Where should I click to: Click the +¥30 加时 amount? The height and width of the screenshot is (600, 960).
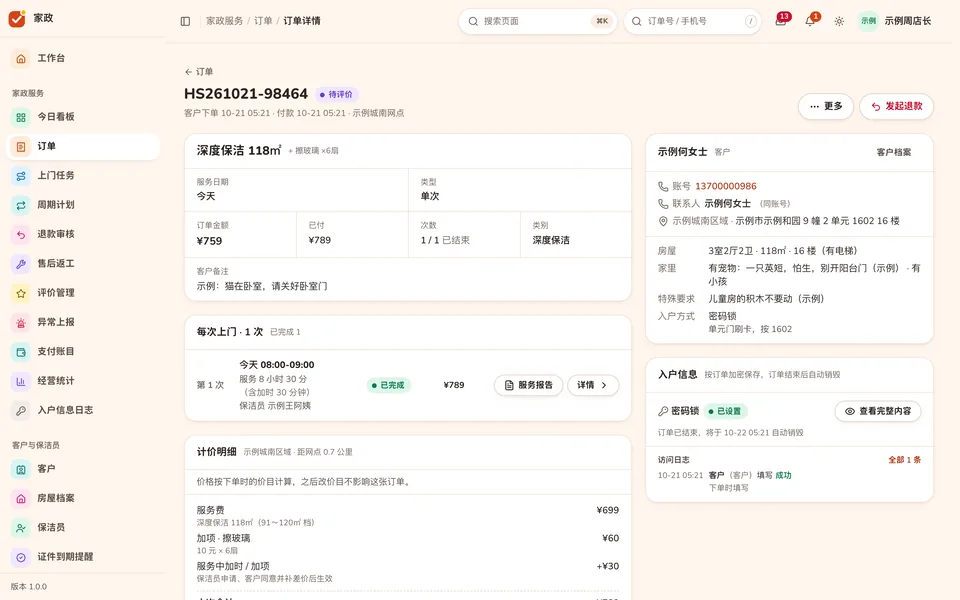pyautogui.click(x=607, y=566)
